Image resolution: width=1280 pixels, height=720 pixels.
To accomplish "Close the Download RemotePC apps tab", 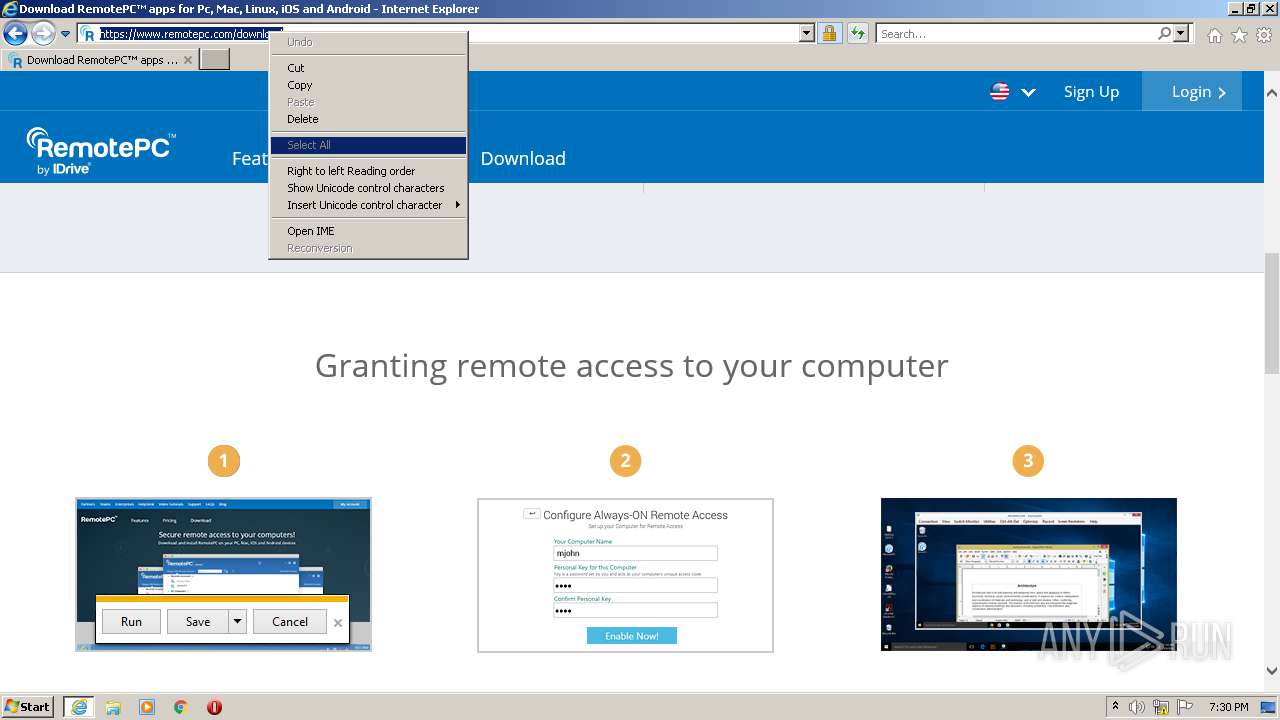I will (188, 60).
